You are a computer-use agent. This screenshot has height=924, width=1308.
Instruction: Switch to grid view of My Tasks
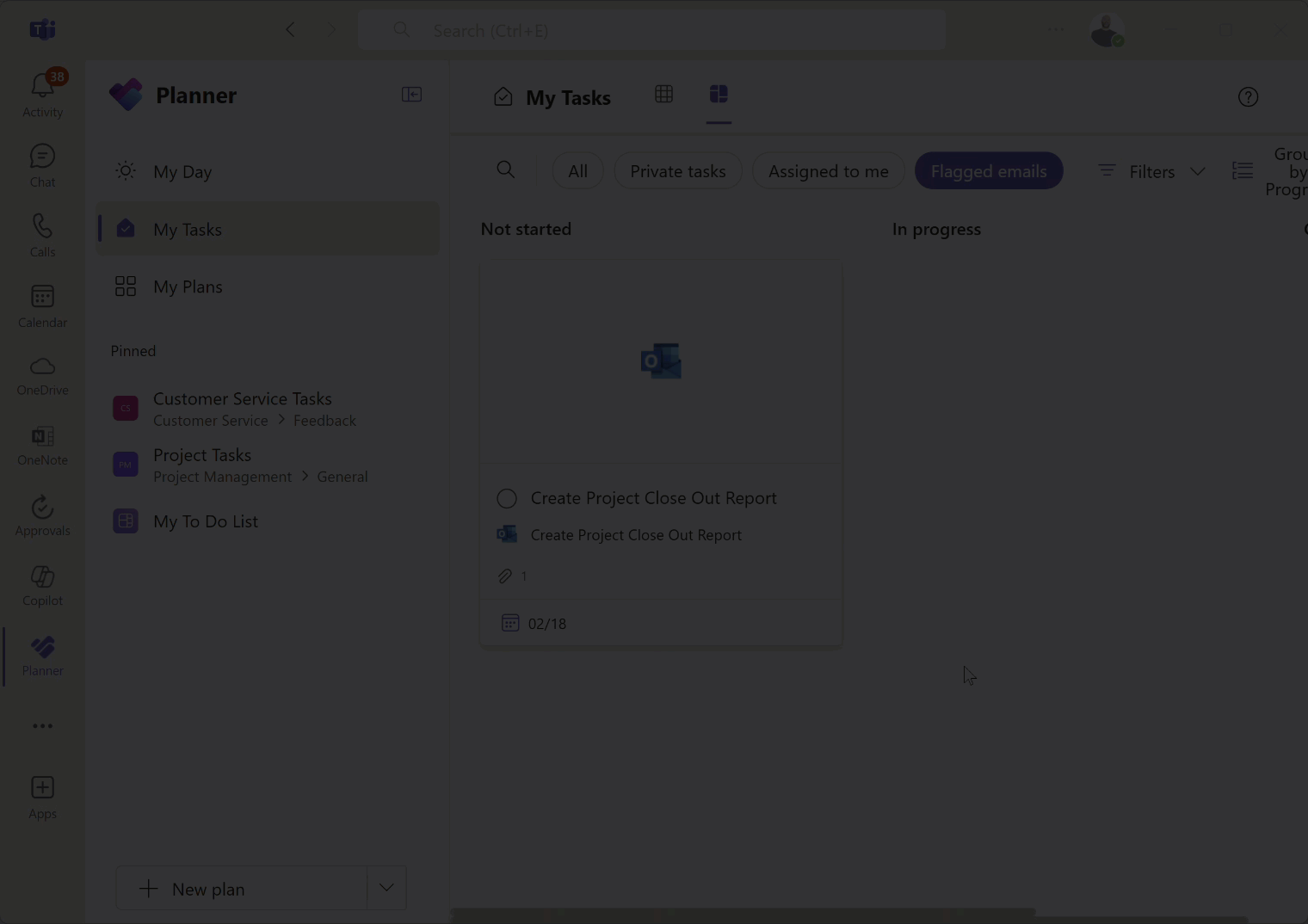(663, 94)
